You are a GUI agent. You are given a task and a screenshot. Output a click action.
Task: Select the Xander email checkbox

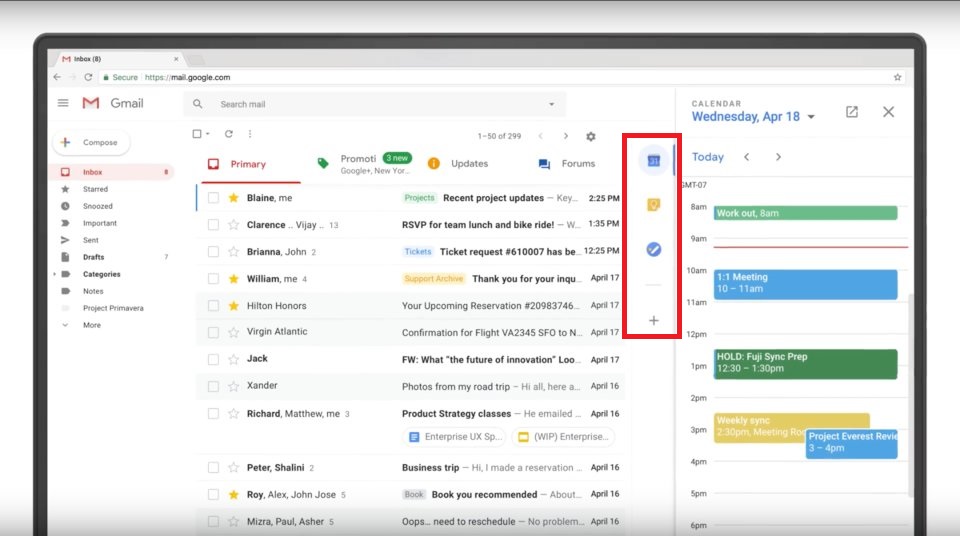pos(213,387)
